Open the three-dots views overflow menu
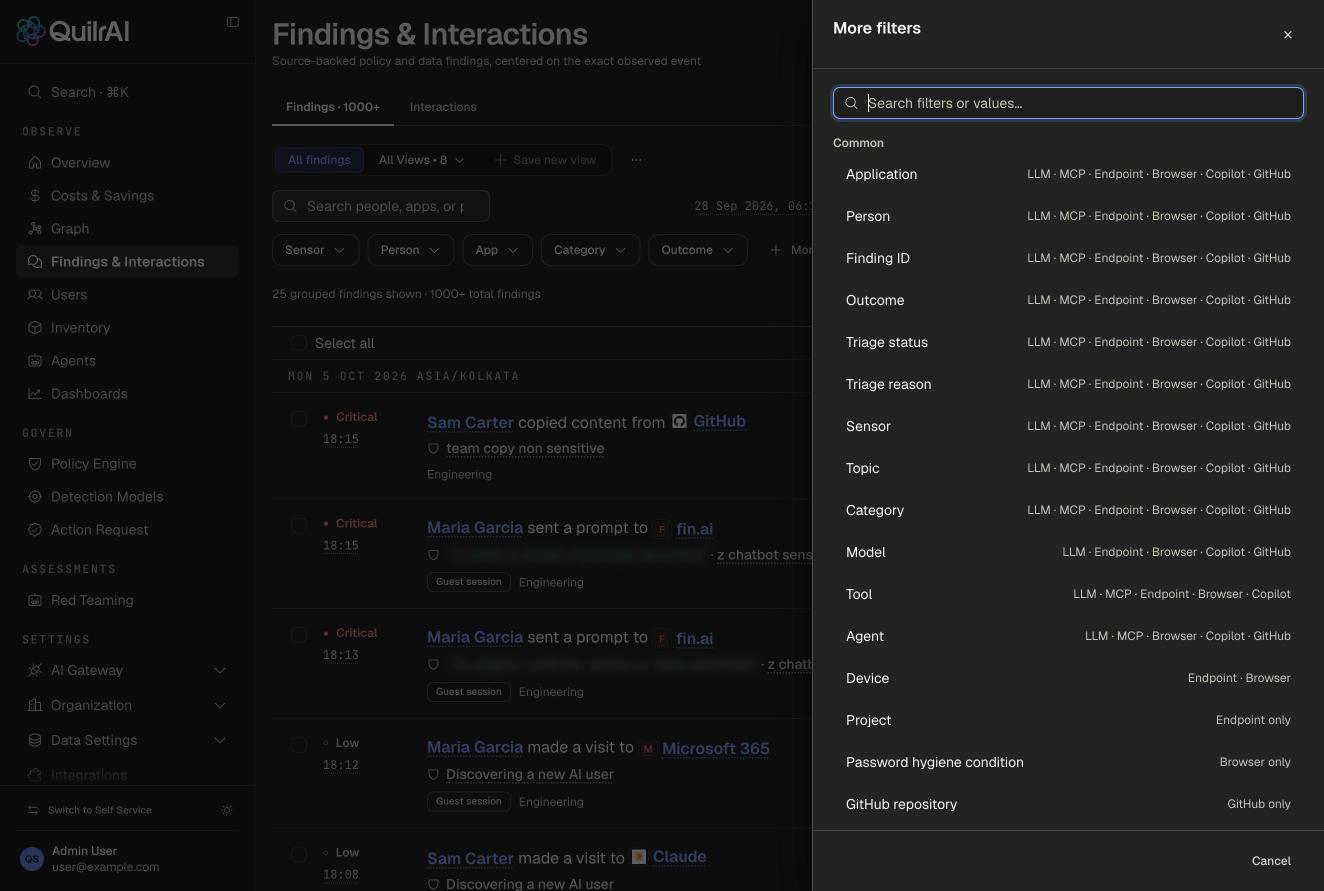This screenshot has height=891, width=1324. click(636, 160)
